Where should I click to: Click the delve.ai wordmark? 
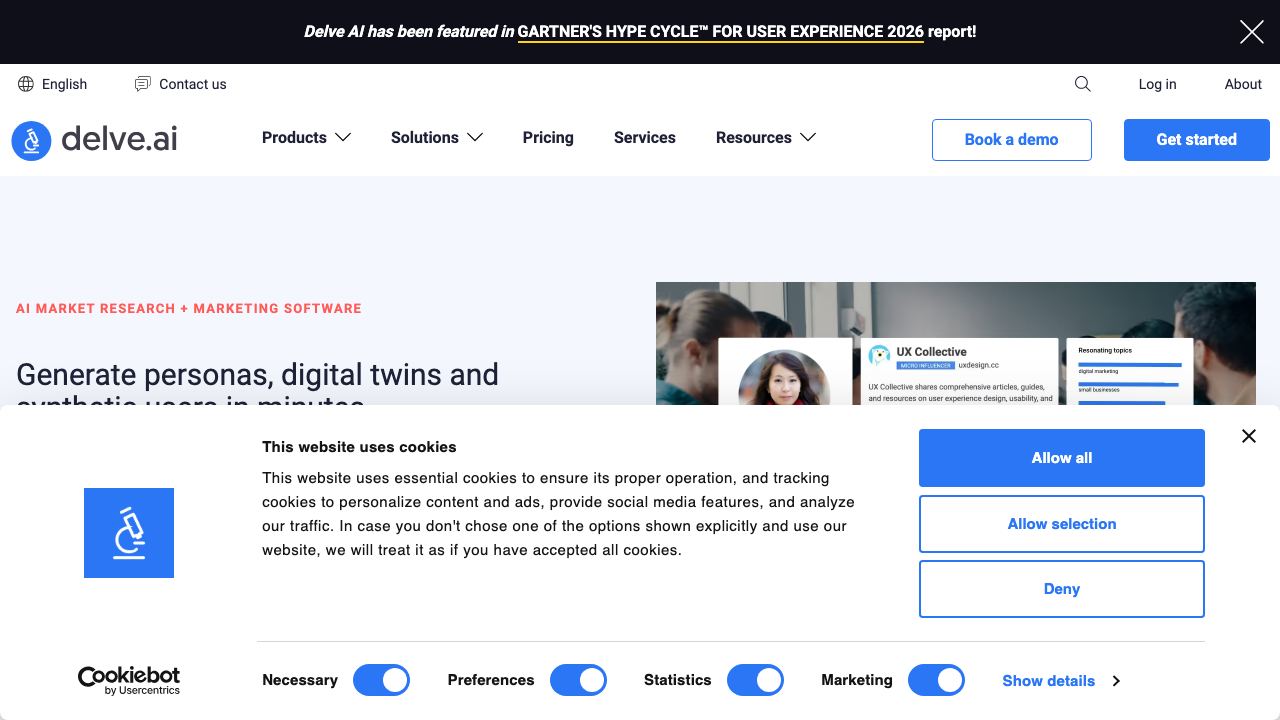[x=119, y=139]
